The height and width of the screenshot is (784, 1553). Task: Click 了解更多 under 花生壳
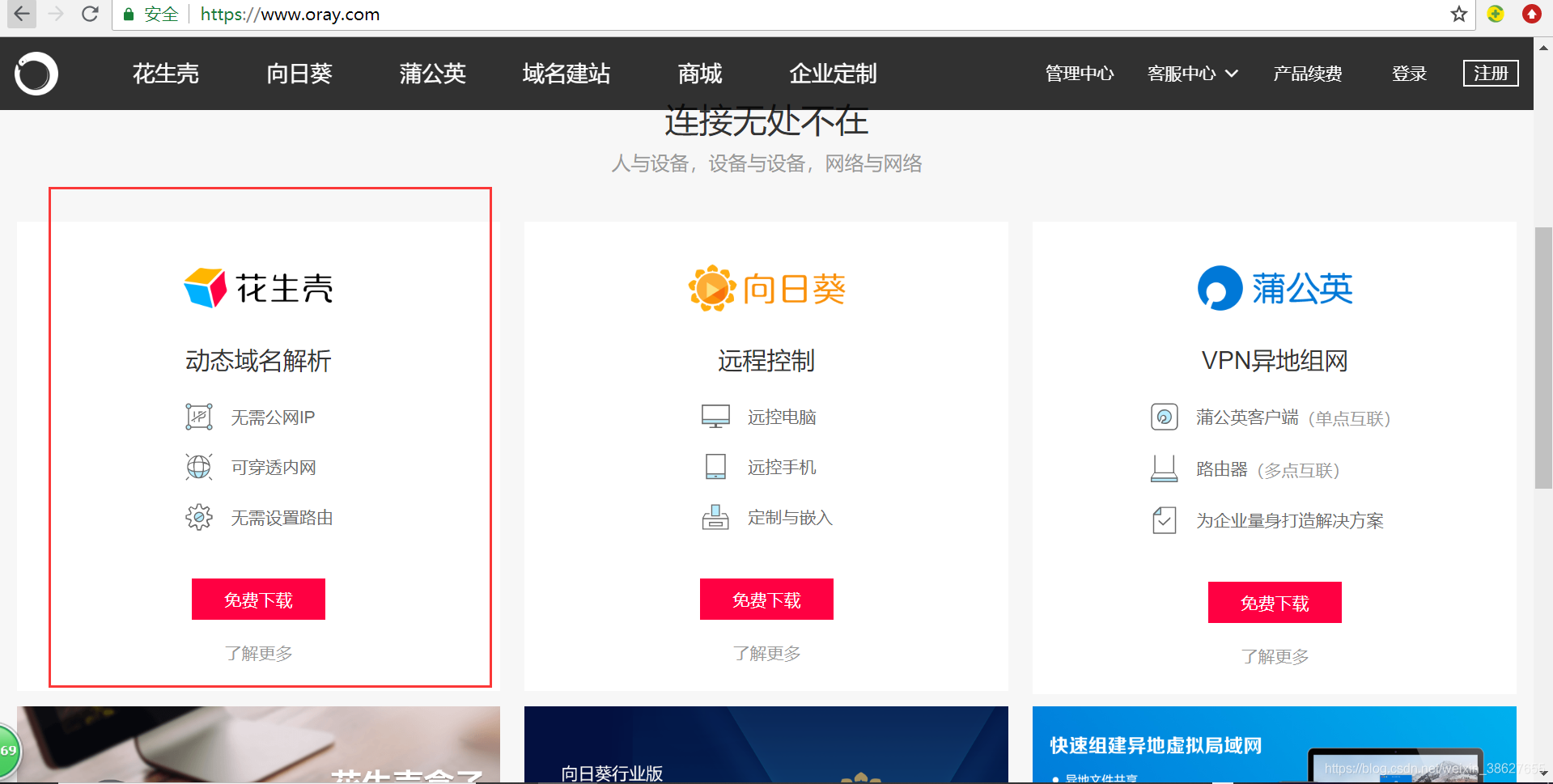pos(258,653)
